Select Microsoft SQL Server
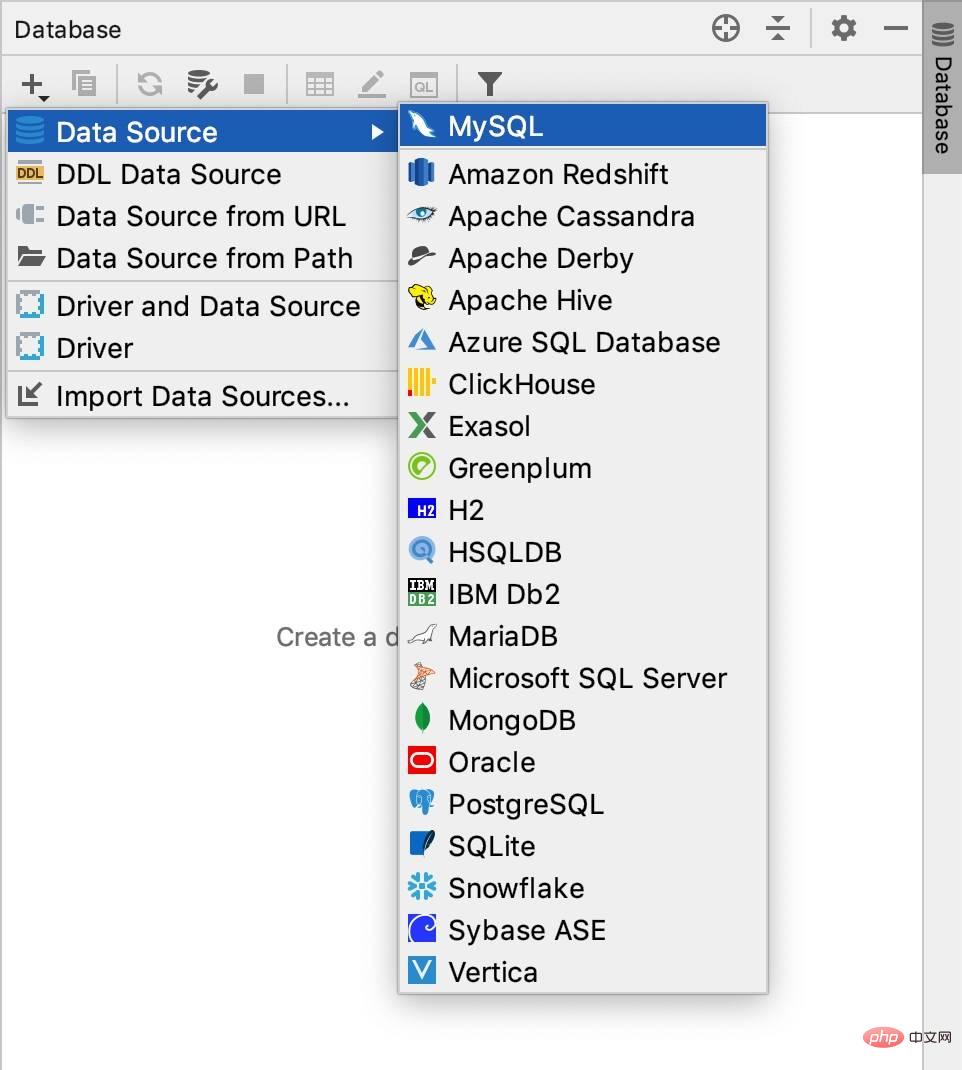This screenshot has height=1070, width=962. pyautogui.click(x=583, y=678)
